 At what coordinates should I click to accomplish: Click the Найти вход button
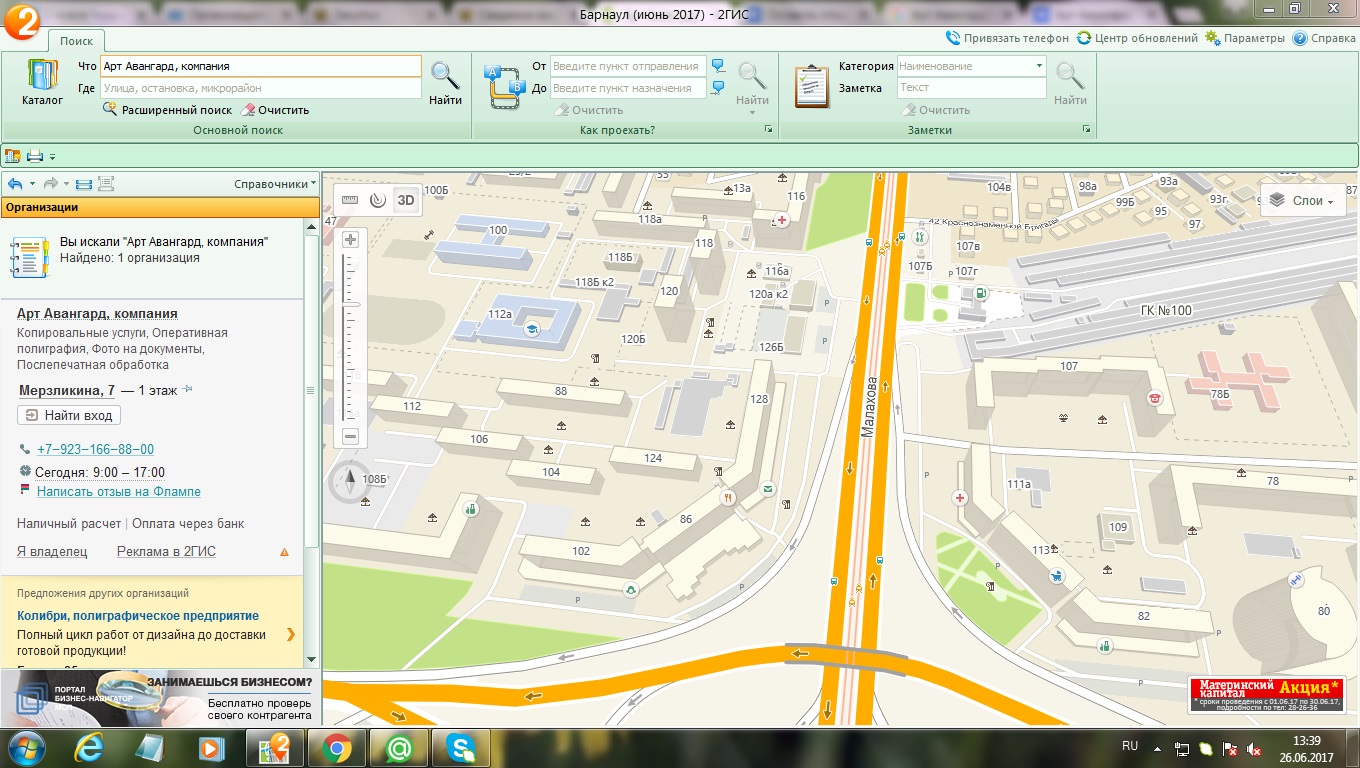click(69, 415)
